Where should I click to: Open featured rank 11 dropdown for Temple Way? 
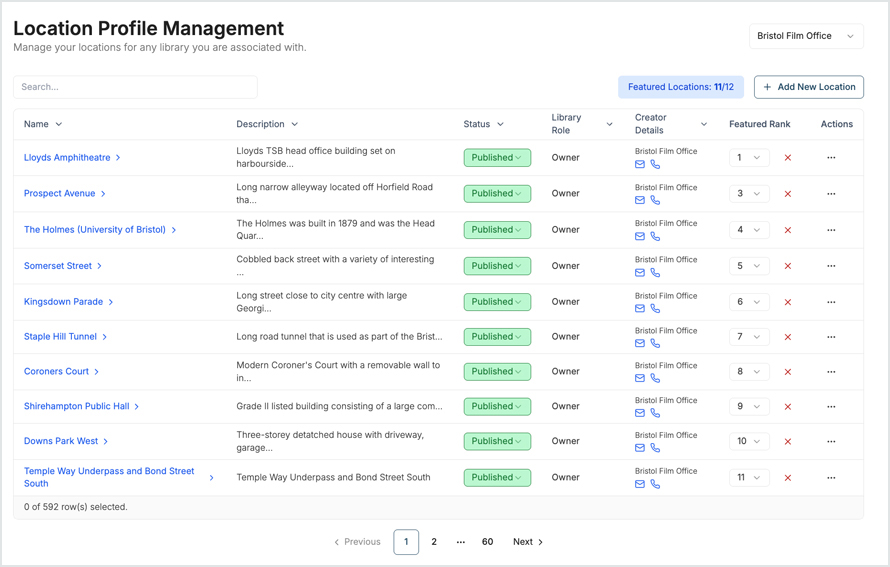point(749,478)
